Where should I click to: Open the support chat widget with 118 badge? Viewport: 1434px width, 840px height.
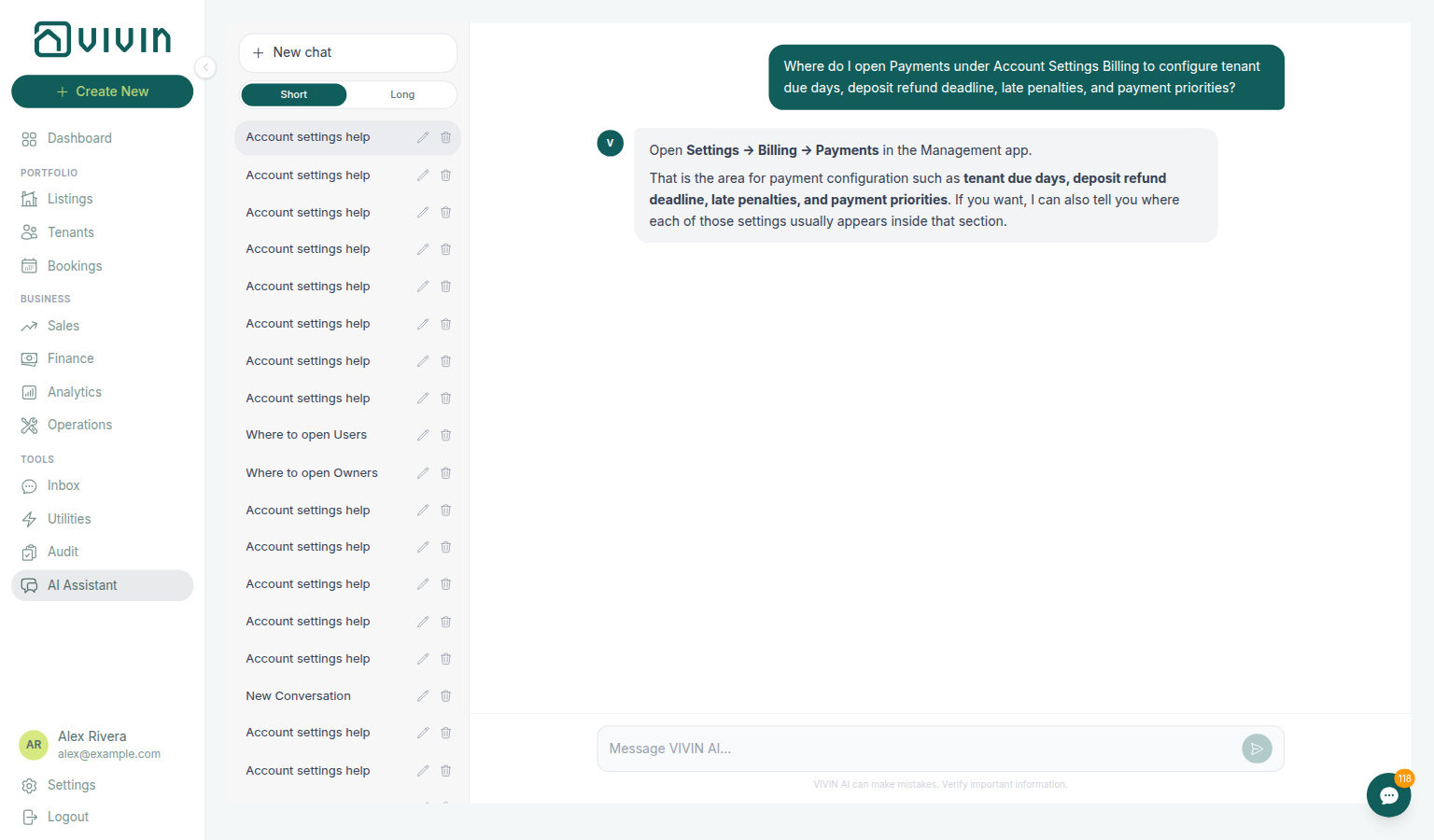tap(1389, 795)
